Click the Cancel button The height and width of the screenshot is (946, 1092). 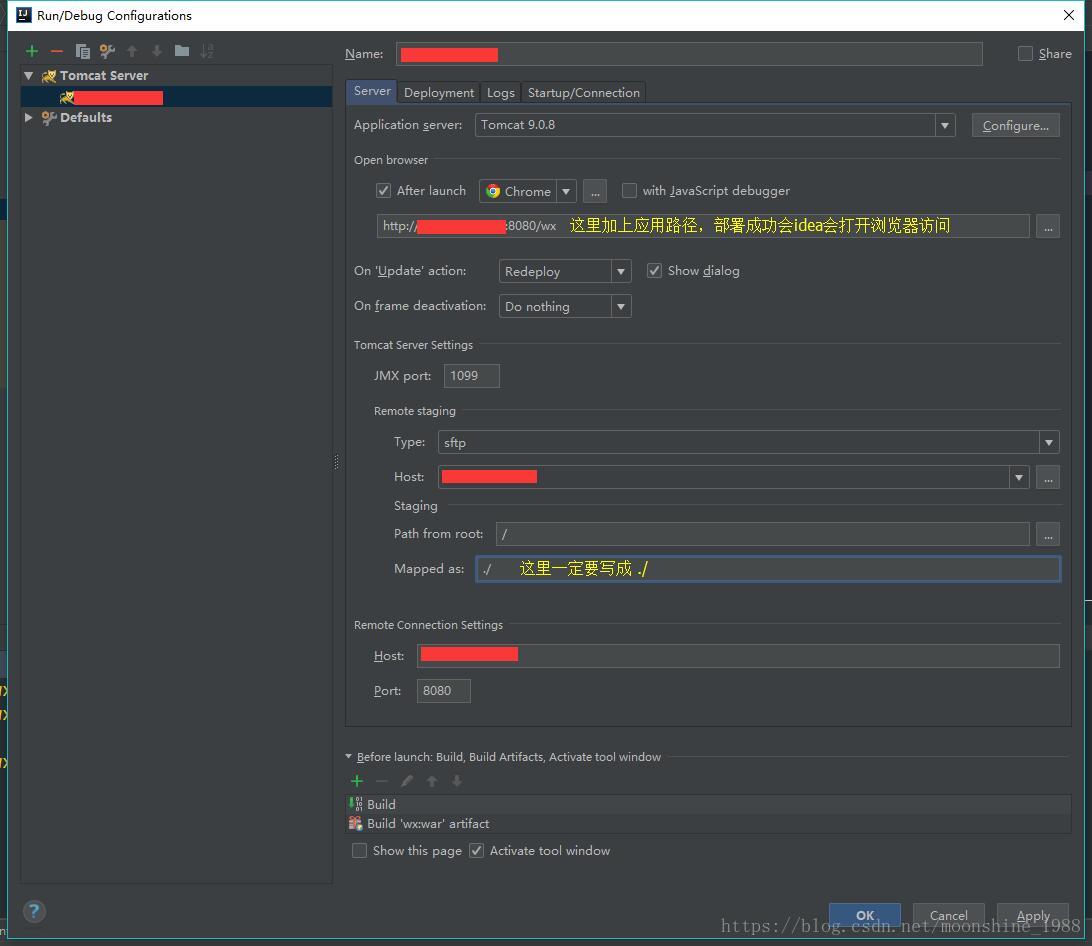(x=949, y=915)
